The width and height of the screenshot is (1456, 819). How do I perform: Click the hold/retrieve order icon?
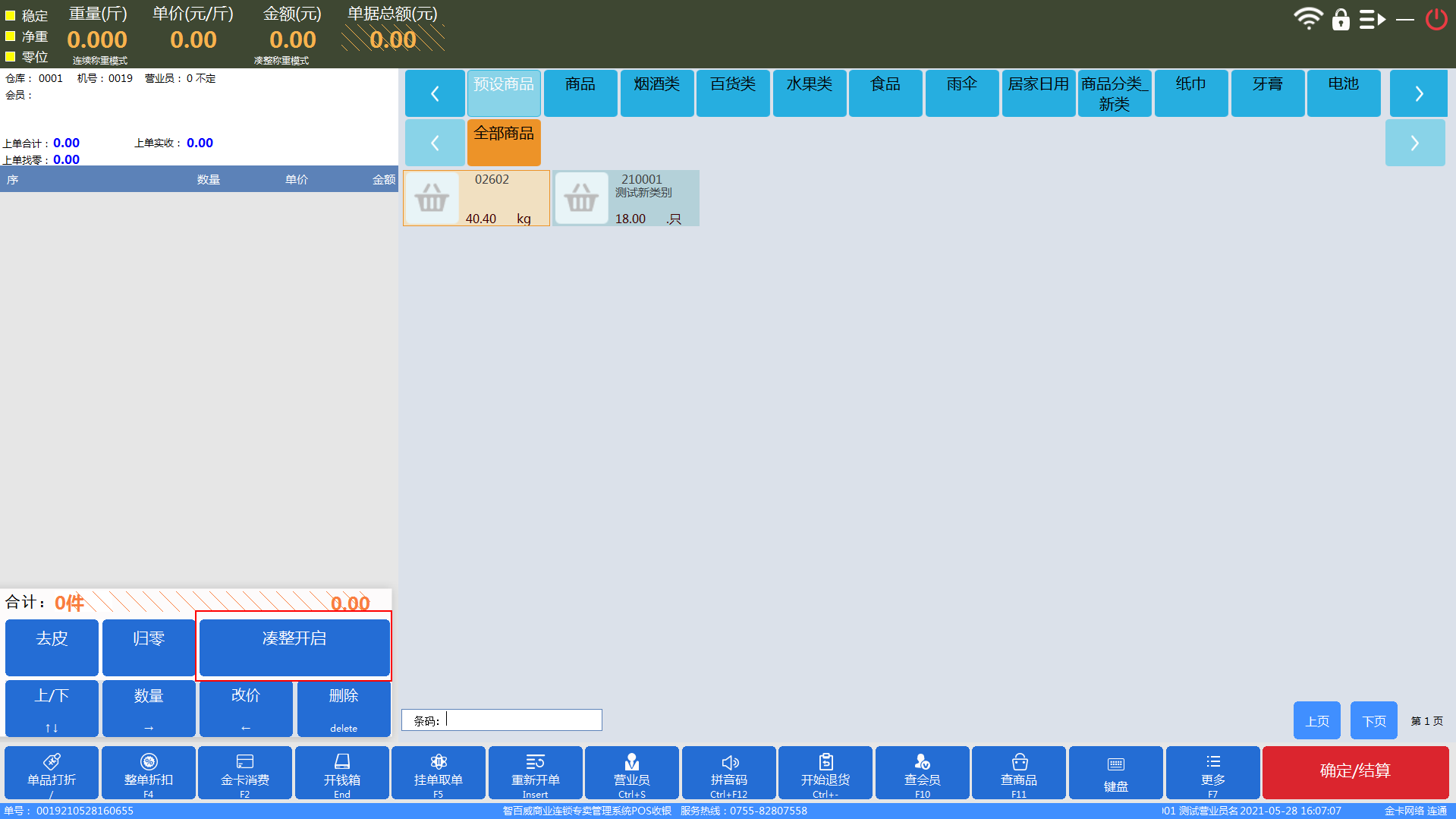pyautogui.click(x=439, y=761)
